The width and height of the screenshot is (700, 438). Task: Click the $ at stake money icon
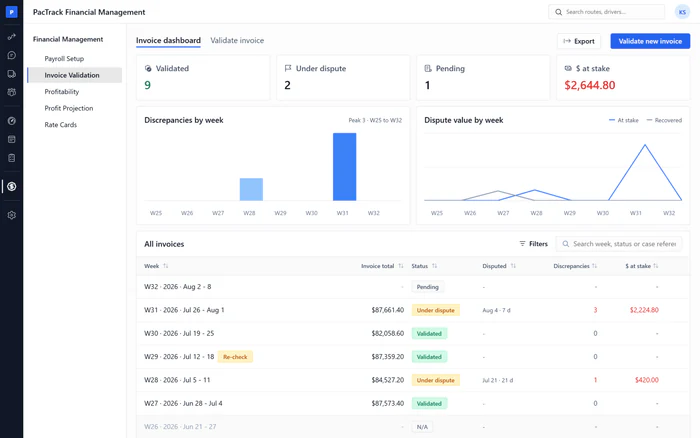tap(568, 68)
